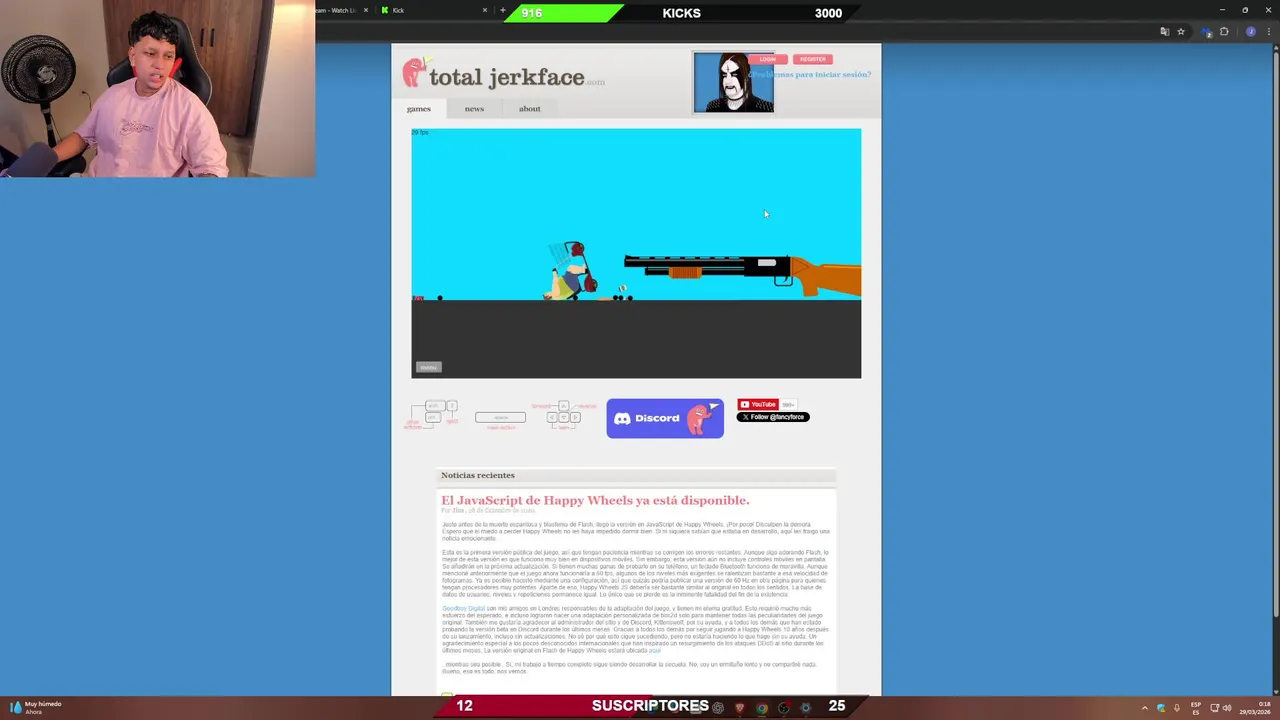Open the browser profile avatar
1280x720 pixels.
click(x=1250, y=32)
